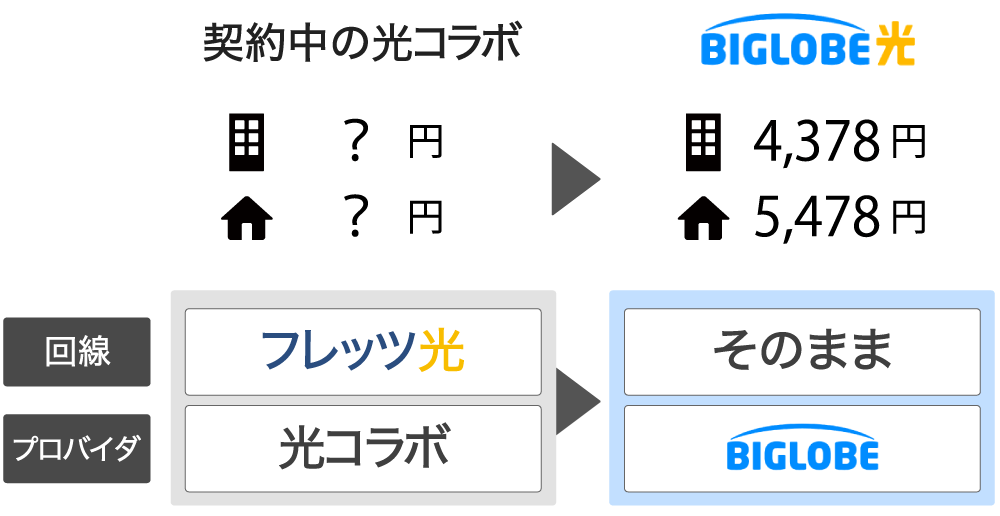
Task: Click the プロバイダ label
Action: tap(77, 448)
